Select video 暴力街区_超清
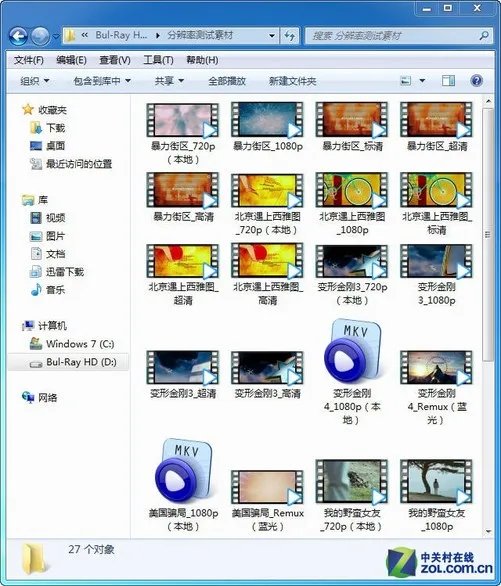 pyautogui.click(x=436, y=127)
